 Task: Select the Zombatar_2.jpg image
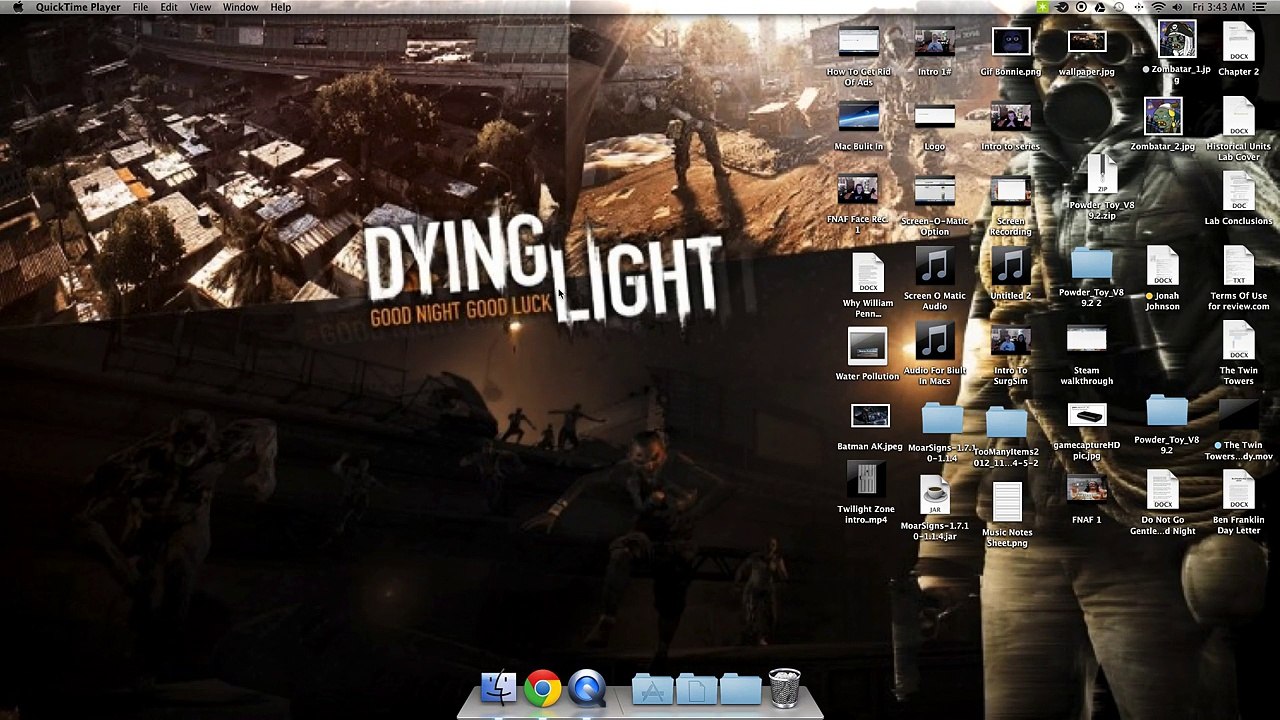1162,117
